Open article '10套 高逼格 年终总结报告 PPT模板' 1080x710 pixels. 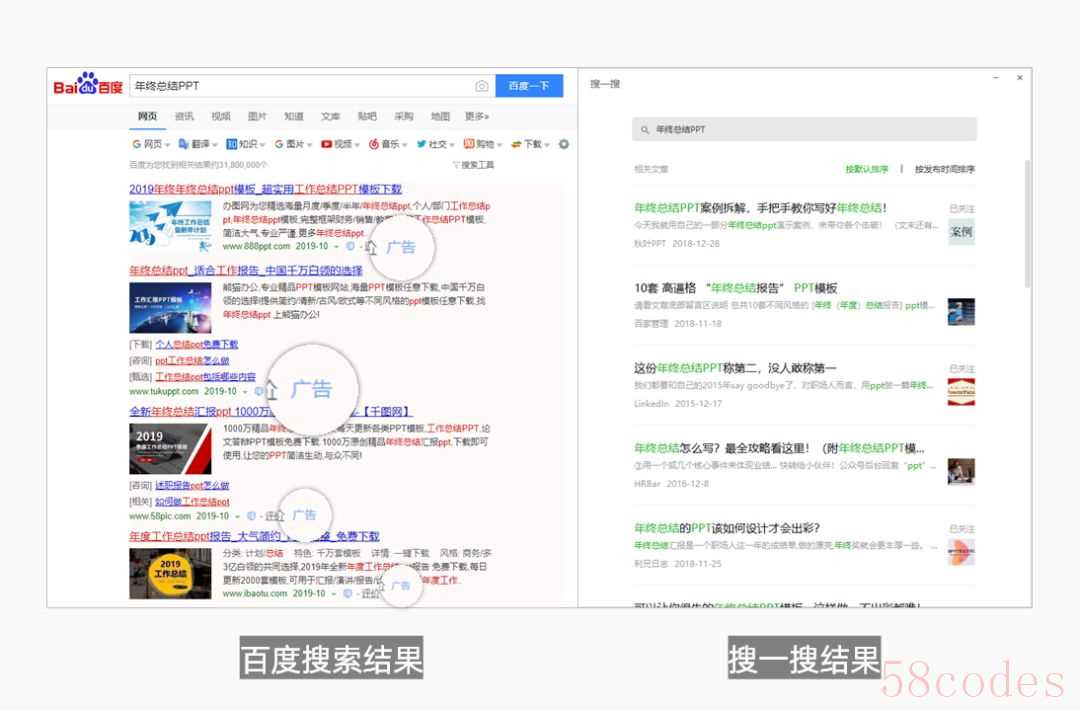736,288
